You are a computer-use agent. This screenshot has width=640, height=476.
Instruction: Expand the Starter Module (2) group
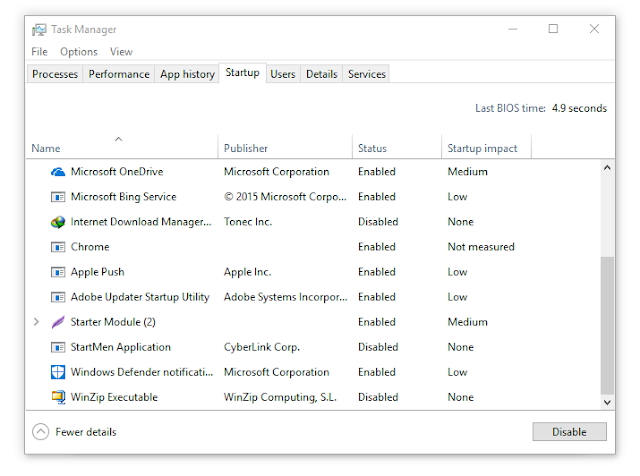coord(36,322)
